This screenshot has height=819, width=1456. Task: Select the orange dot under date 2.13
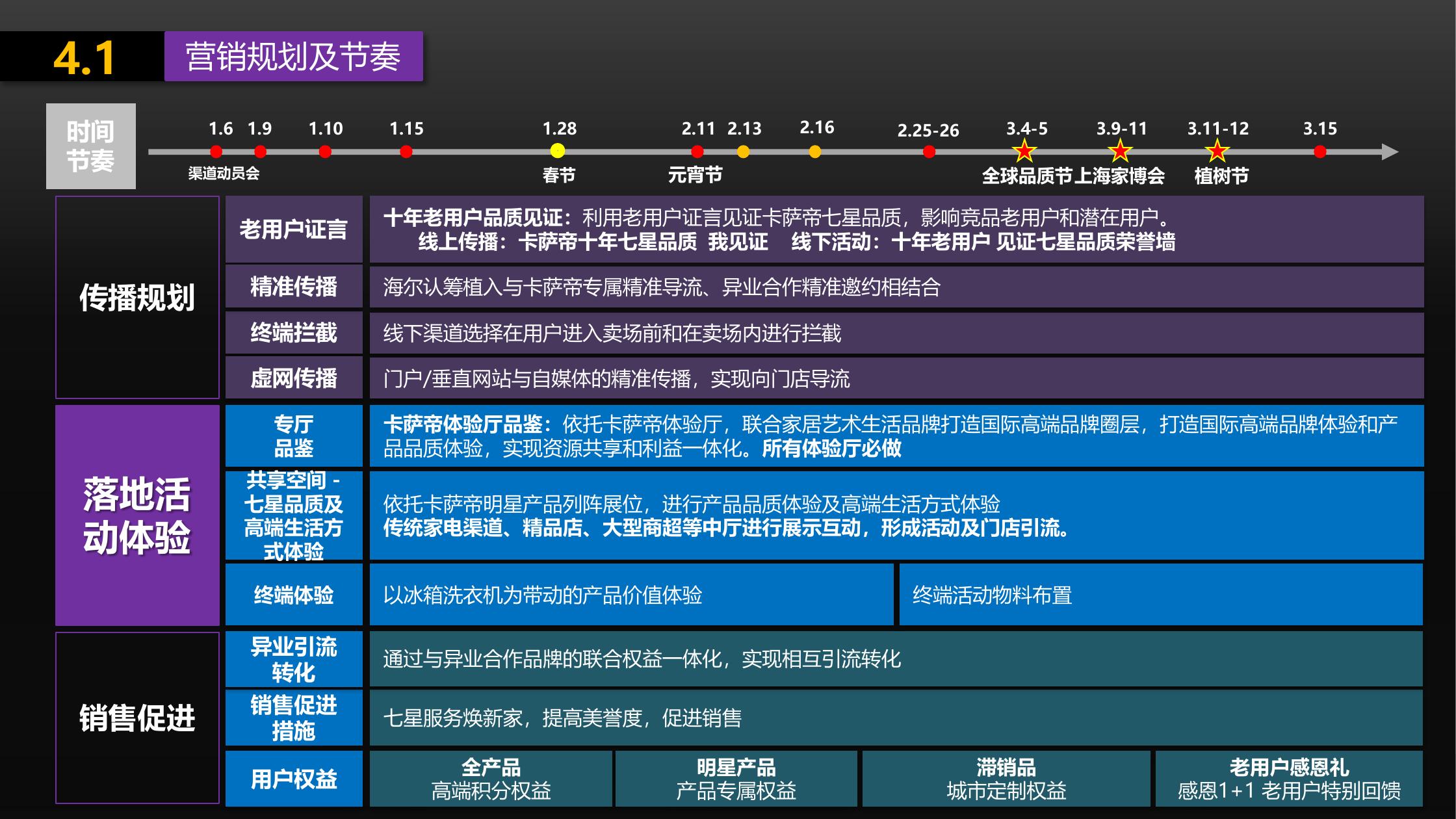pyautogui.click(x=743, y=152)
